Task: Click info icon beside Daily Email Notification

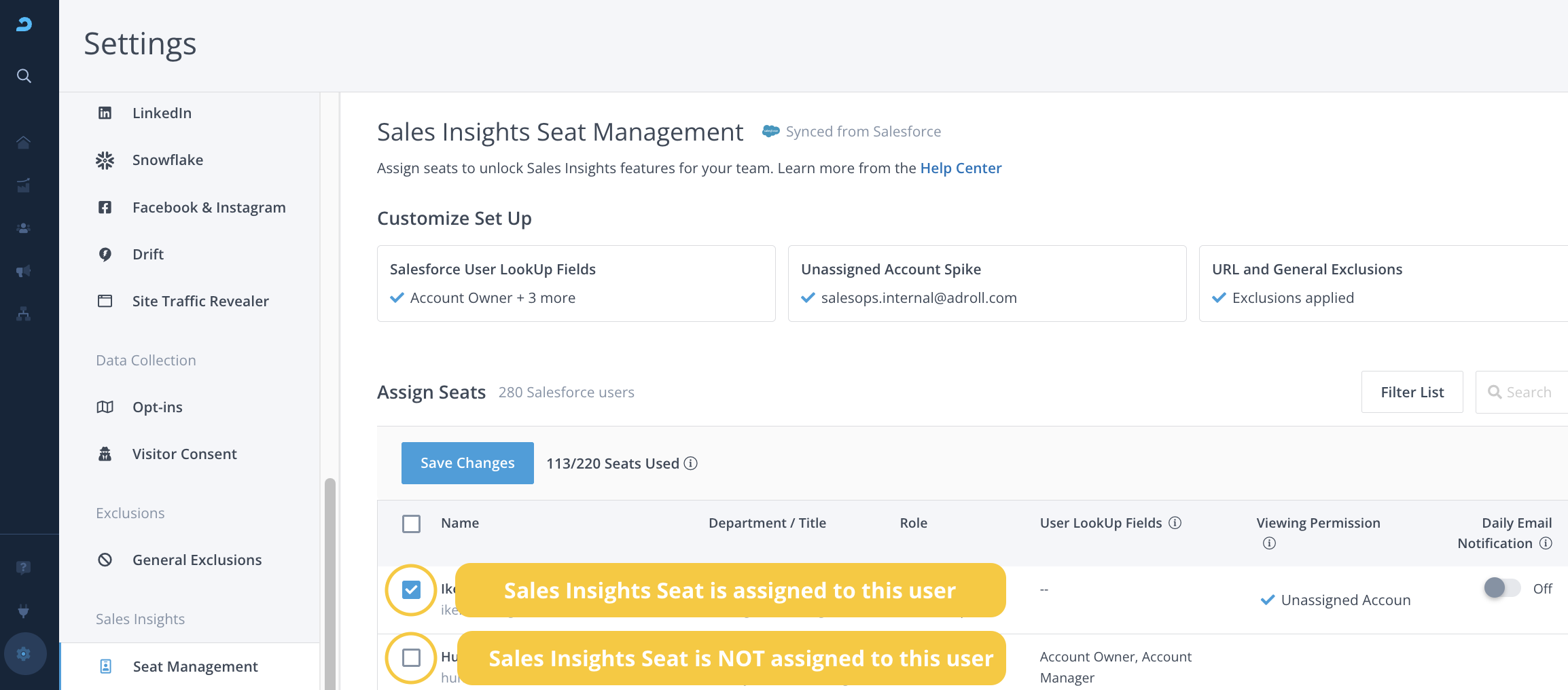Action: pos(1546,543)
